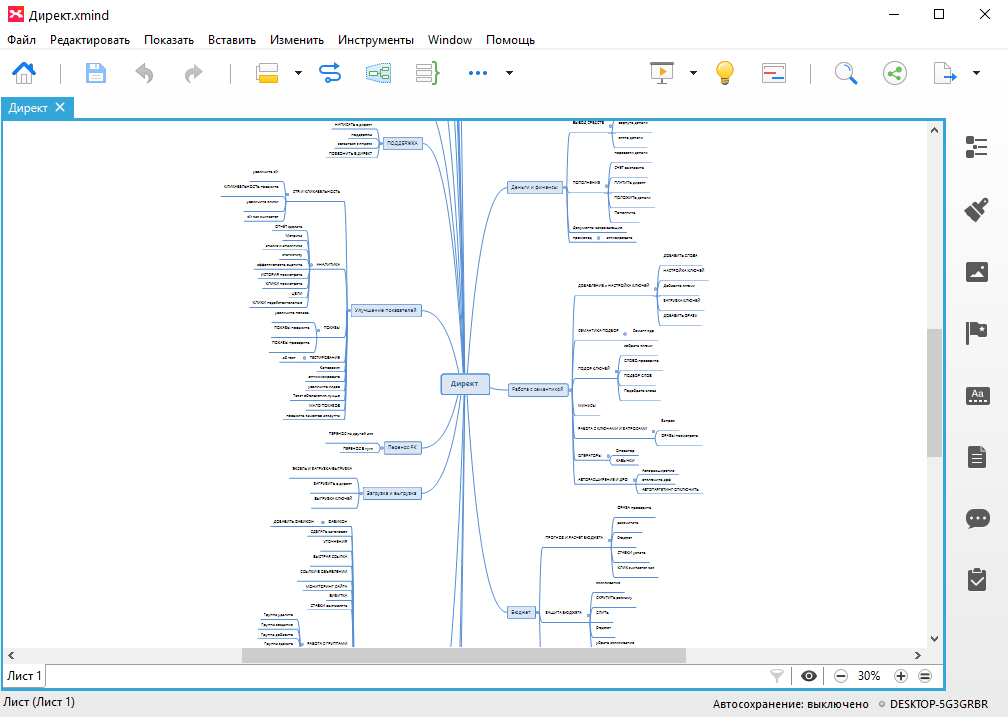The width and height of the screenshot is (1008, 717).
Task: Open the Notes side panel
Action: click(977, 457)
